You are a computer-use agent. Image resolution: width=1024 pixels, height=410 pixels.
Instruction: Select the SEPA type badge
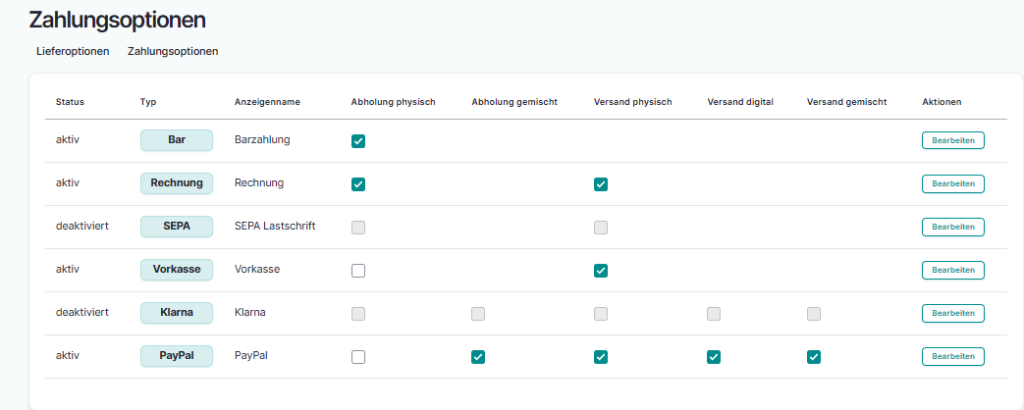click(176, 227)
